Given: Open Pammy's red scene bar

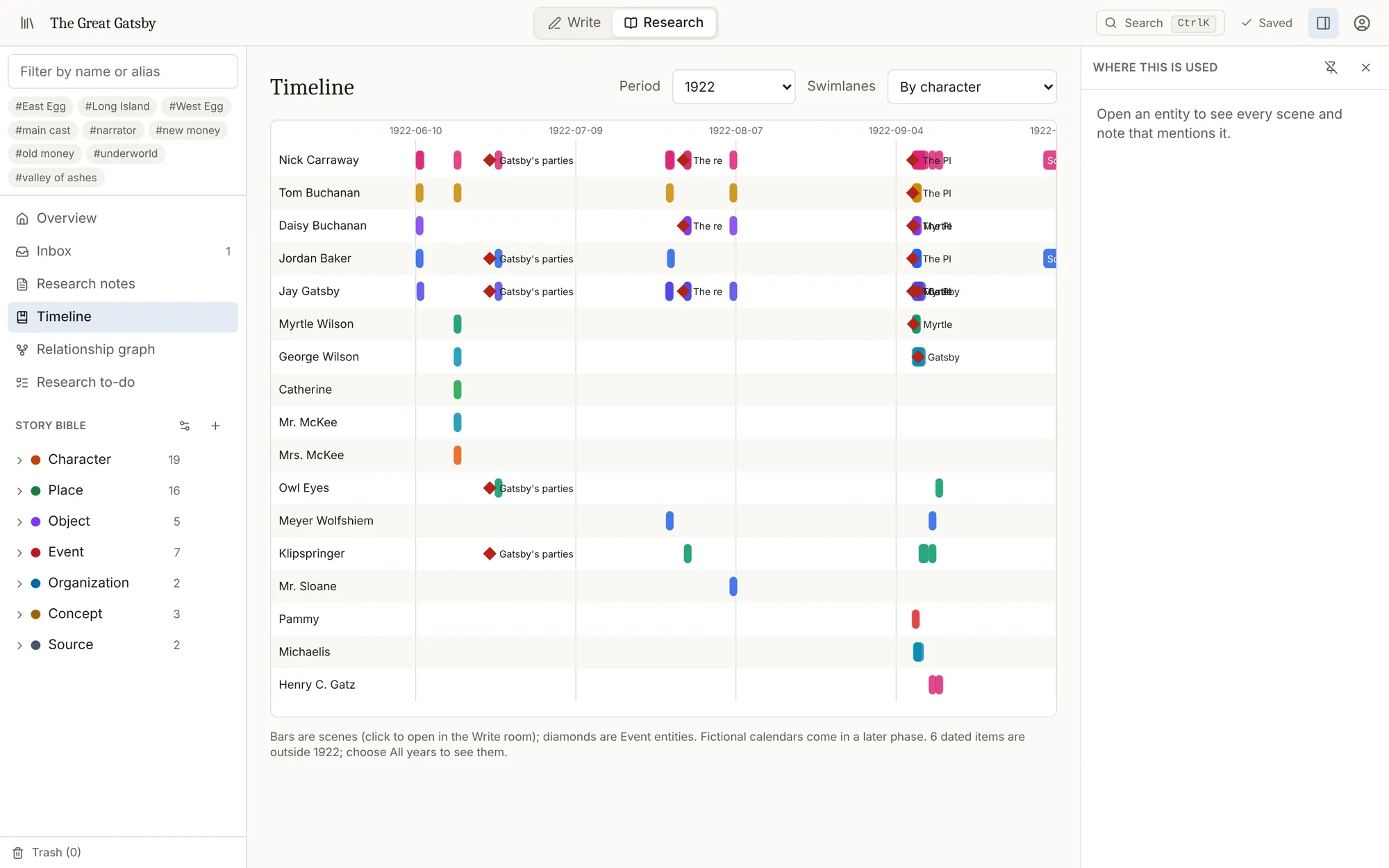Looking at the screenshot, I should pos(915,619).
